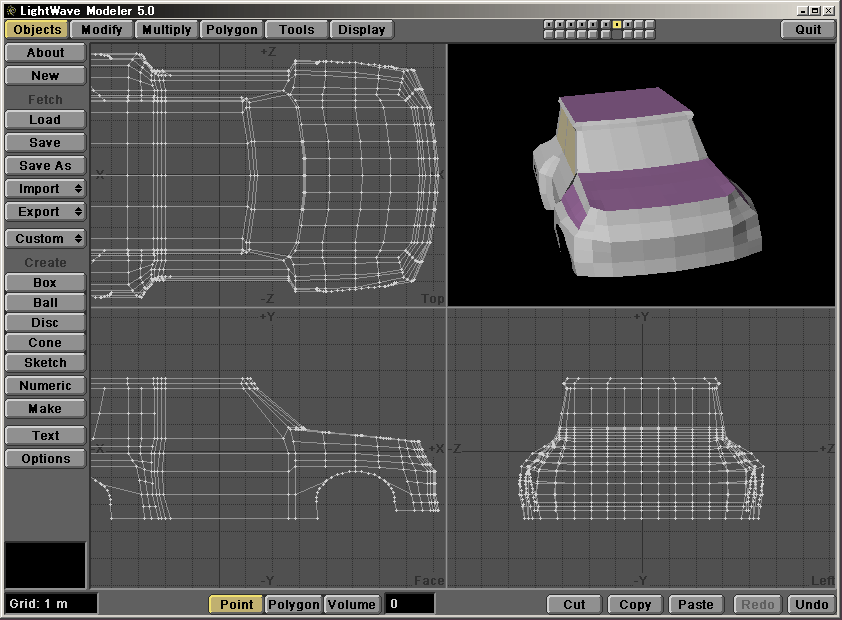Screen dimensions: 842x620
Task: Activate the highlighted yellow foreground layer button
Action: 617,23
